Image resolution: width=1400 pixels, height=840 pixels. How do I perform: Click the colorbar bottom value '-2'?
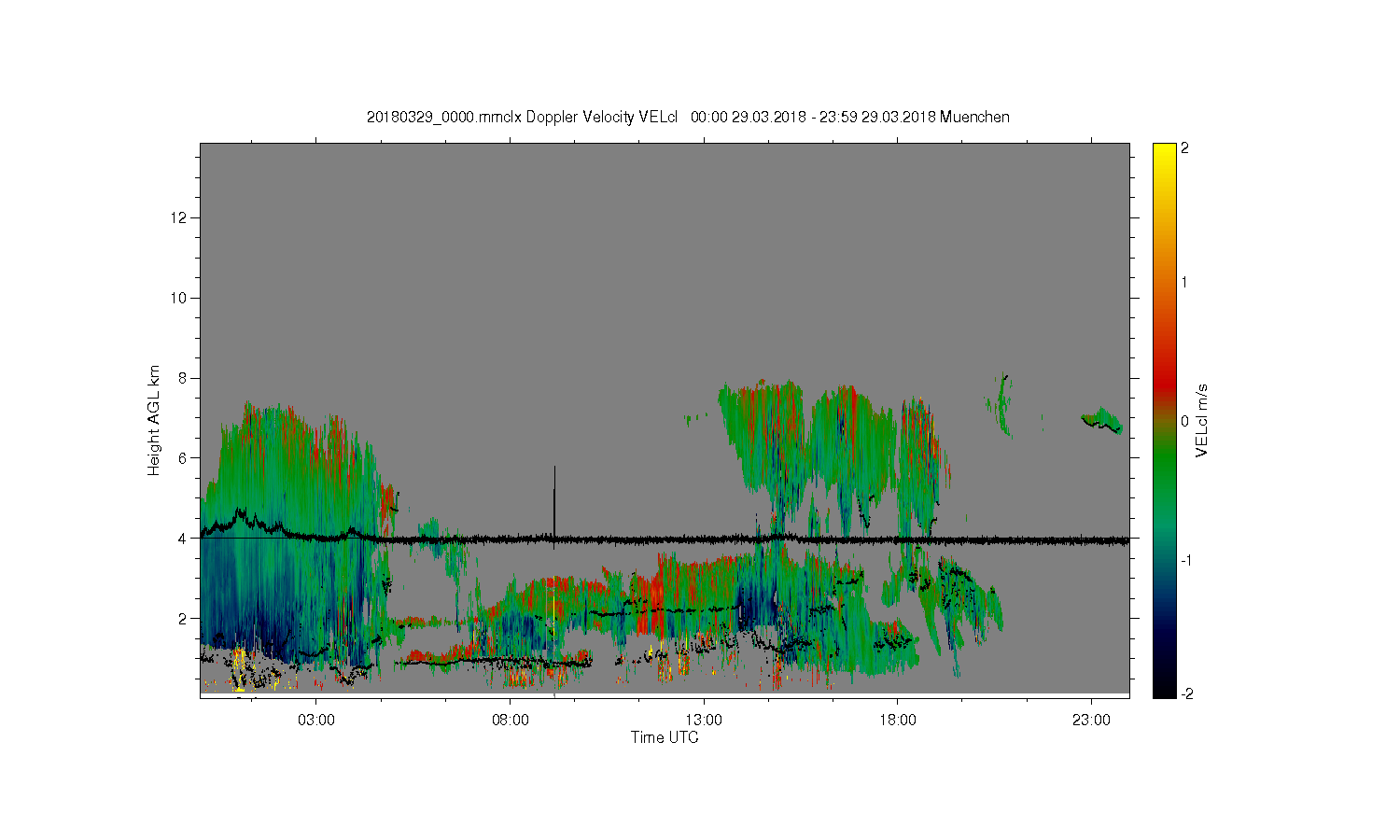[x=1186, y=693]
